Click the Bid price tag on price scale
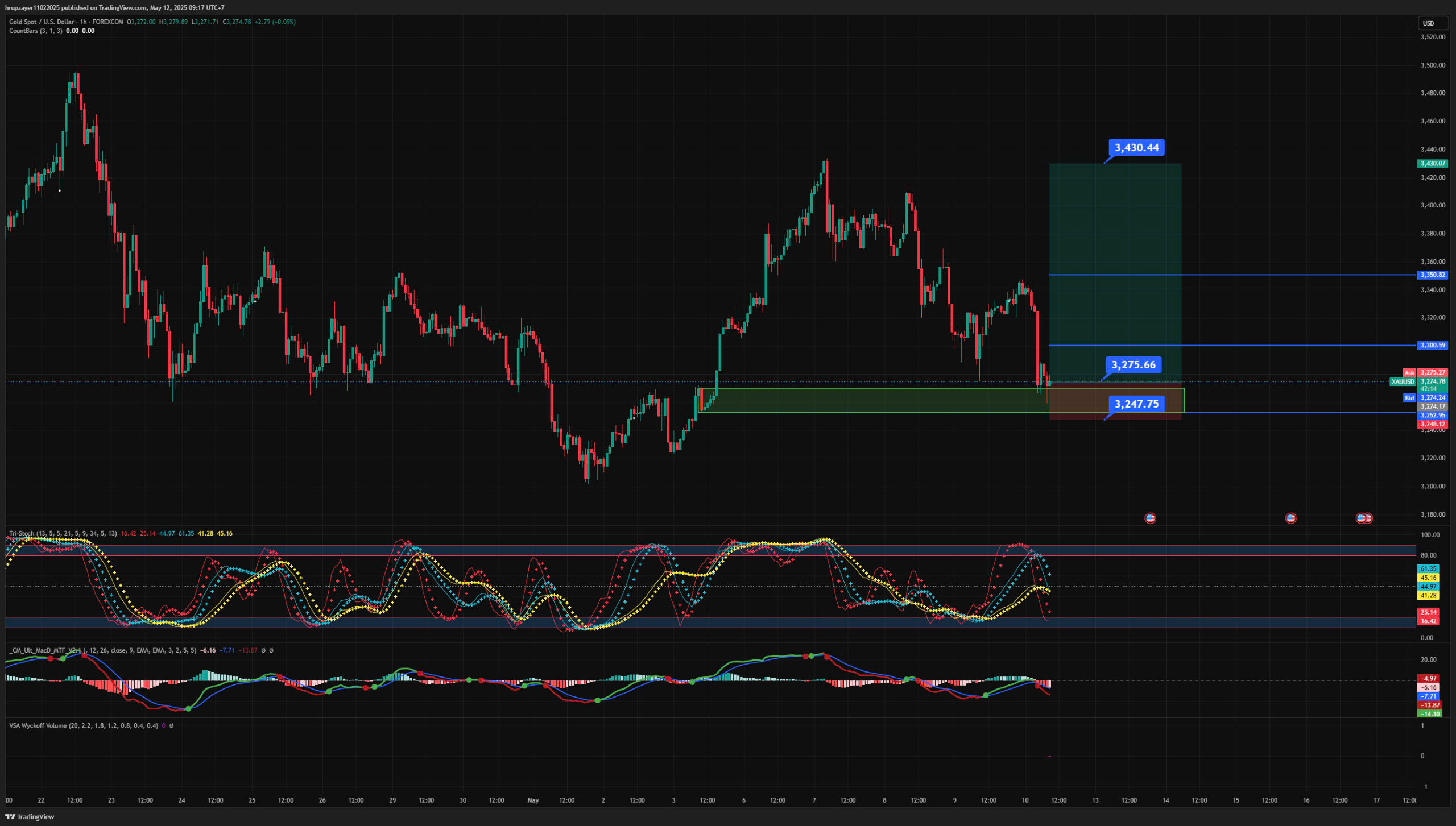1456x826 pixels. 1409,398
